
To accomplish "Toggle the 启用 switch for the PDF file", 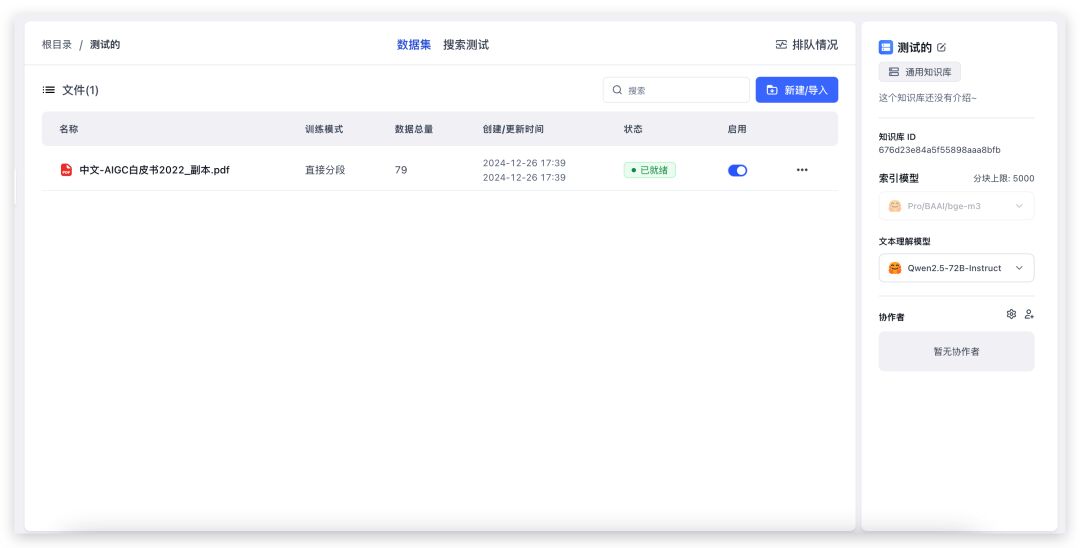I will [737, 170].
